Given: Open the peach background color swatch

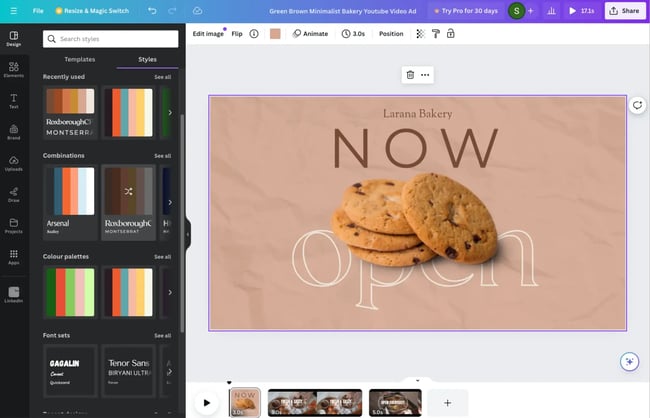Looking at the screenshot, I should click(275, 33).
